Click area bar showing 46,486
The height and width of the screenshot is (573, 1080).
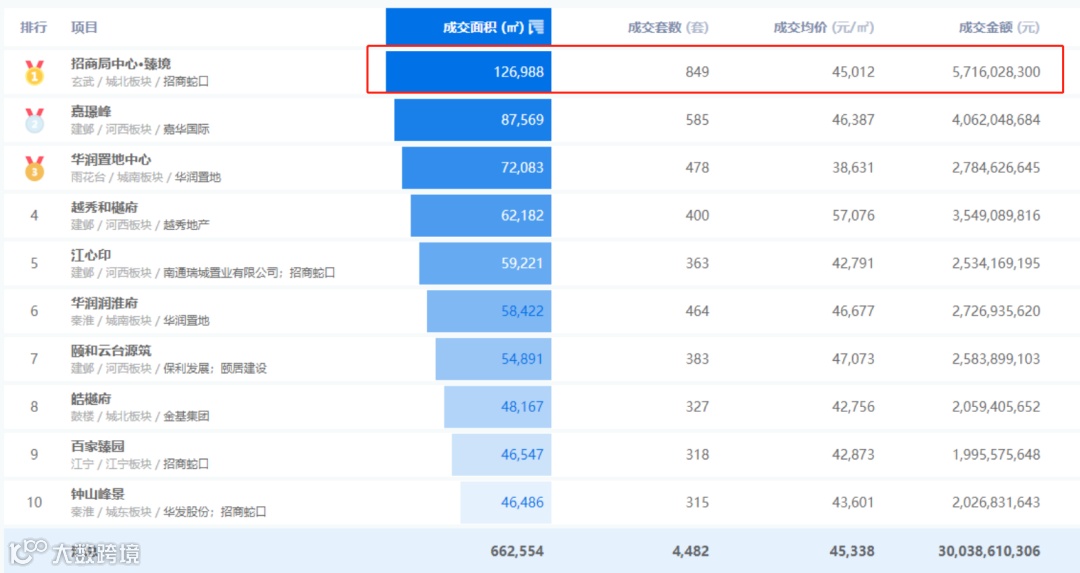[x=506, y=503]
